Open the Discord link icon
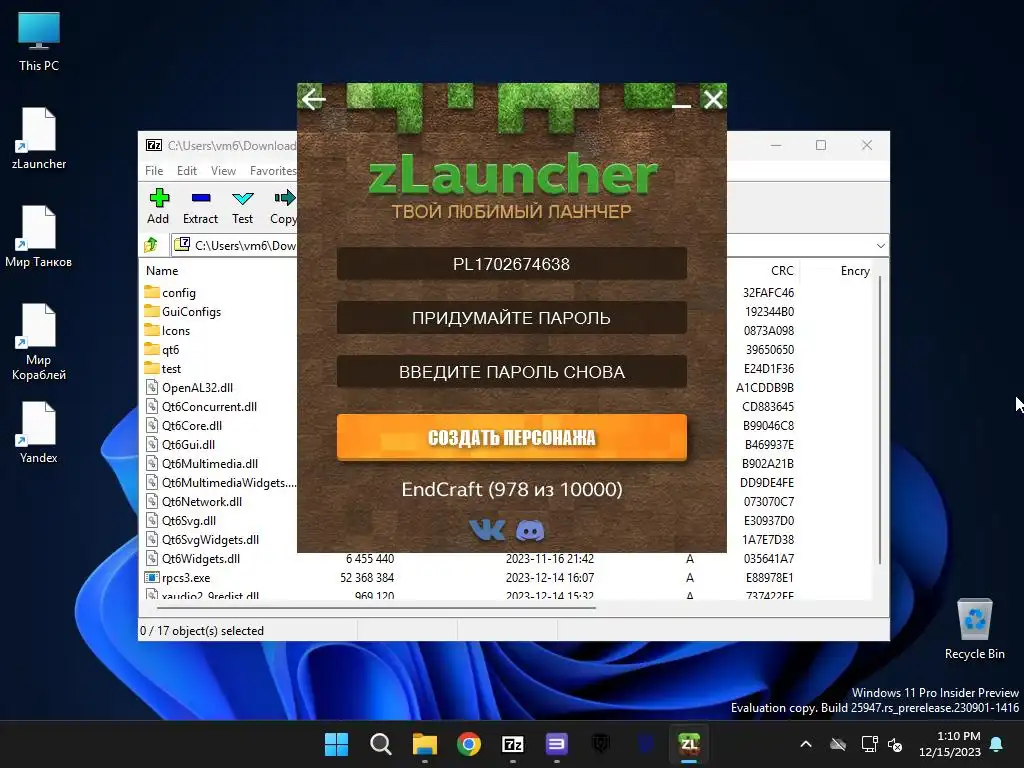Image resolution: width=1024 pixels, height=768 pixels. pos(530,530)
